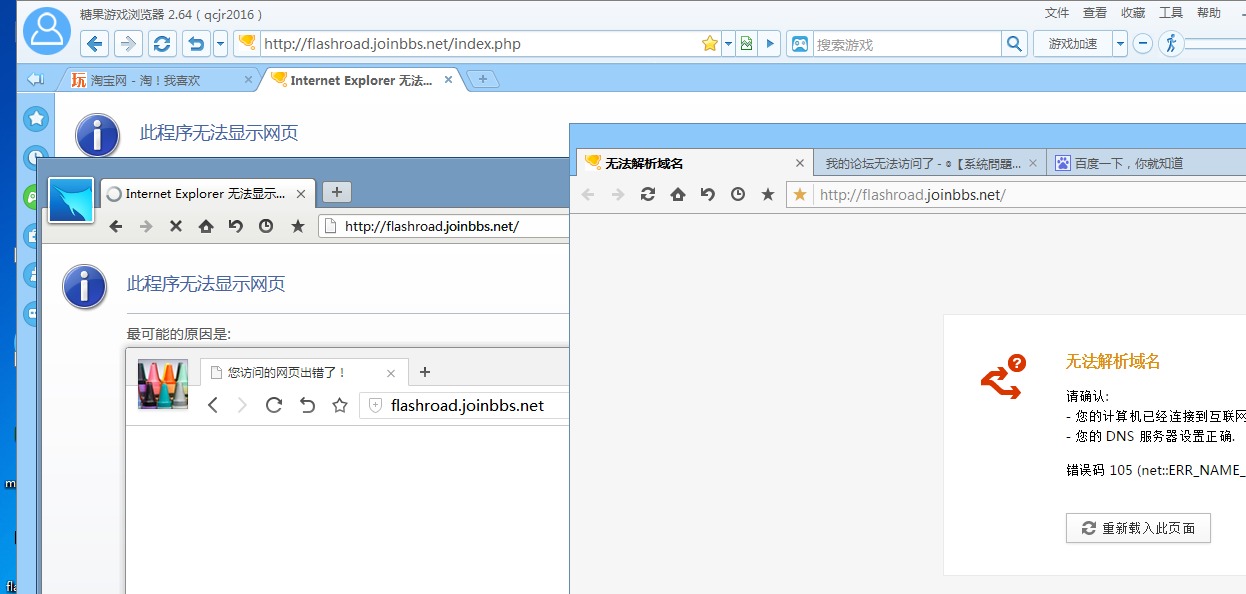This screenshot has height=594, width=1246.
Task: Select the 无法解析域名 tab
Action: point(693,163)
